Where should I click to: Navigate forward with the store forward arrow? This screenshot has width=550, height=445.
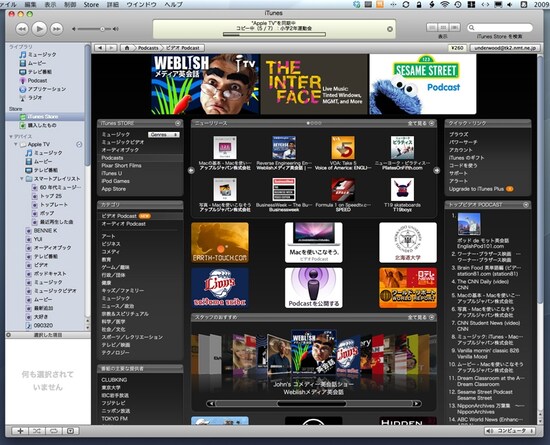click(111, 48)
